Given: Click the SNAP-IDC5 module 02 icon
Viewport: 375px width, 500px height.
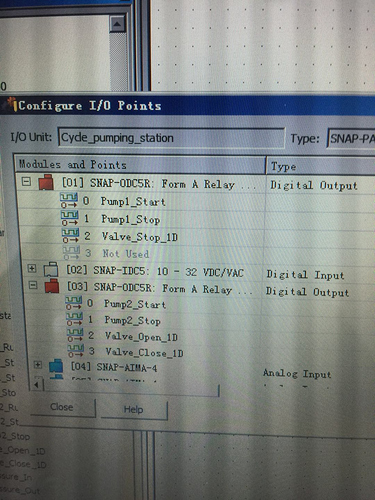Looking at the screenshot, I should [x=51, y=269].
